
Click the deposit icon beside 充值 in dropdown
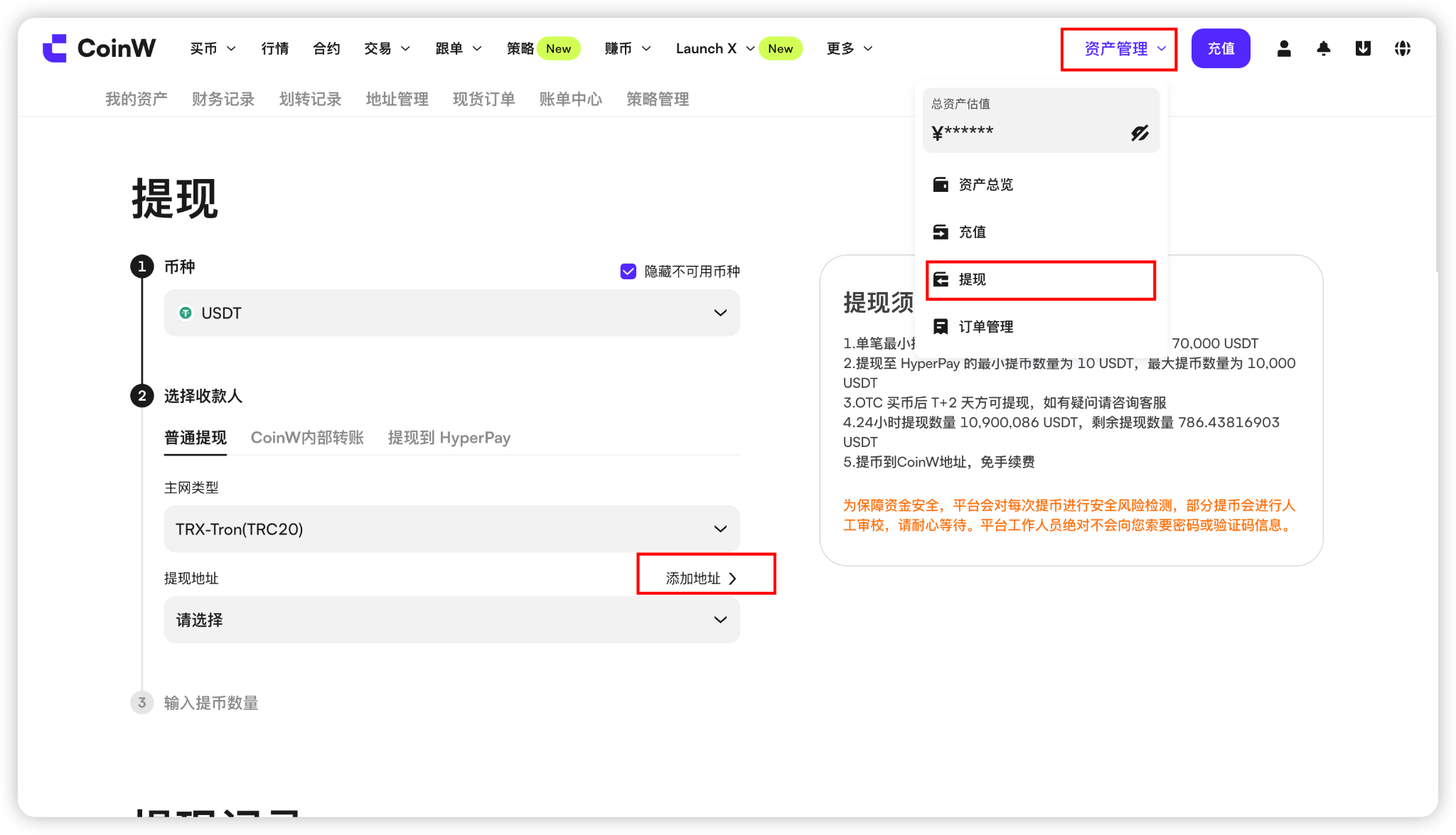tap(941, 232)
